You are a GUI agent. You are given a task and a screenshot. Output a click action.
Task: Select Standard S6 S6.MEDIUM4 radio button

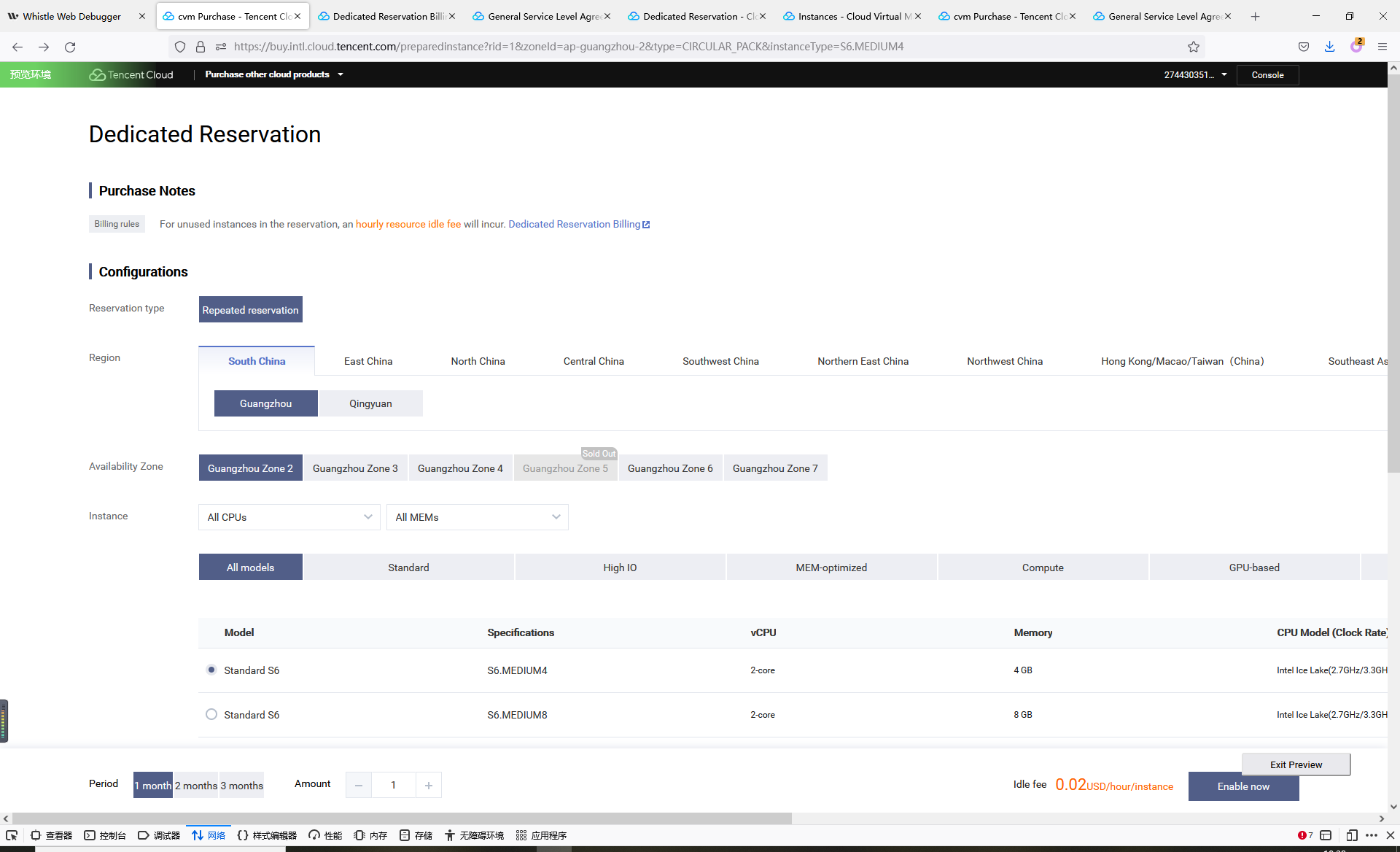click(x=211, y=670)
